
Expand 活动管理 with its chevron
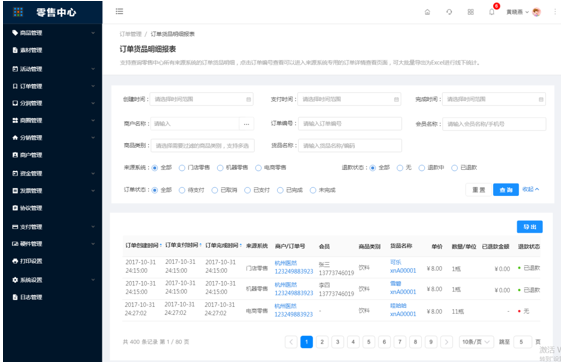point(93,69)
